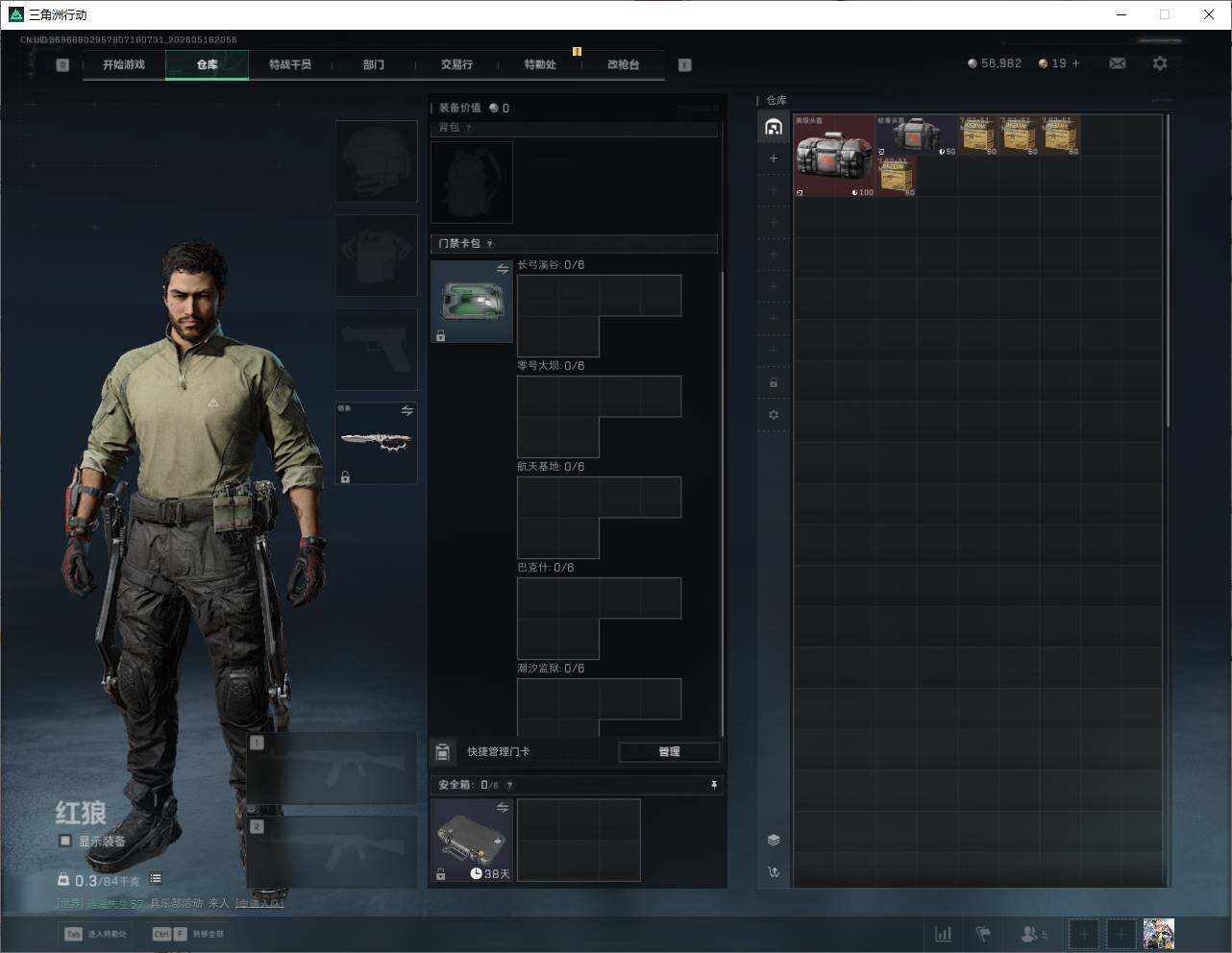This screenshot has height=953, width=1232.
Task: Click the second empty squad invite slot
Action: (x=1121, y=934)
